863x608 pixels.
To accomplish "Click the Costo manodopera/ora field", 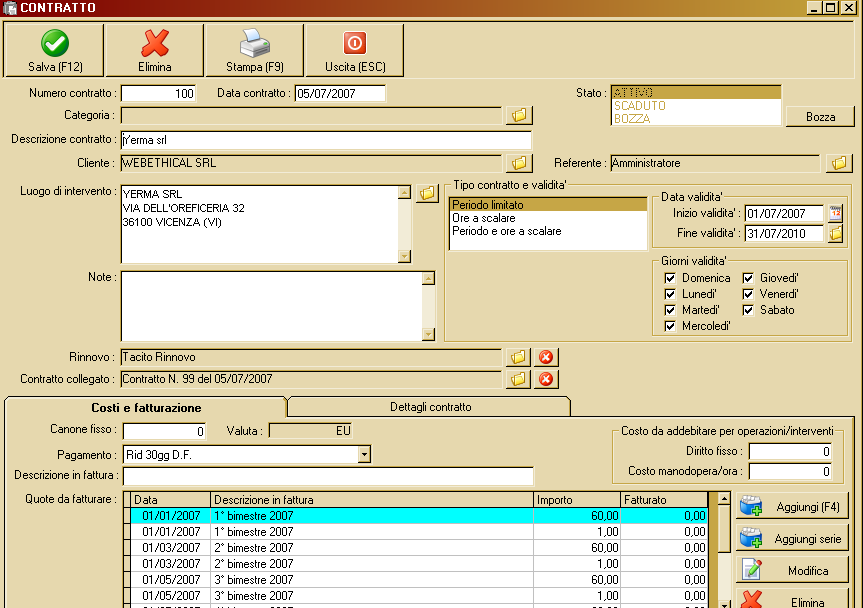I will (790, 472).
